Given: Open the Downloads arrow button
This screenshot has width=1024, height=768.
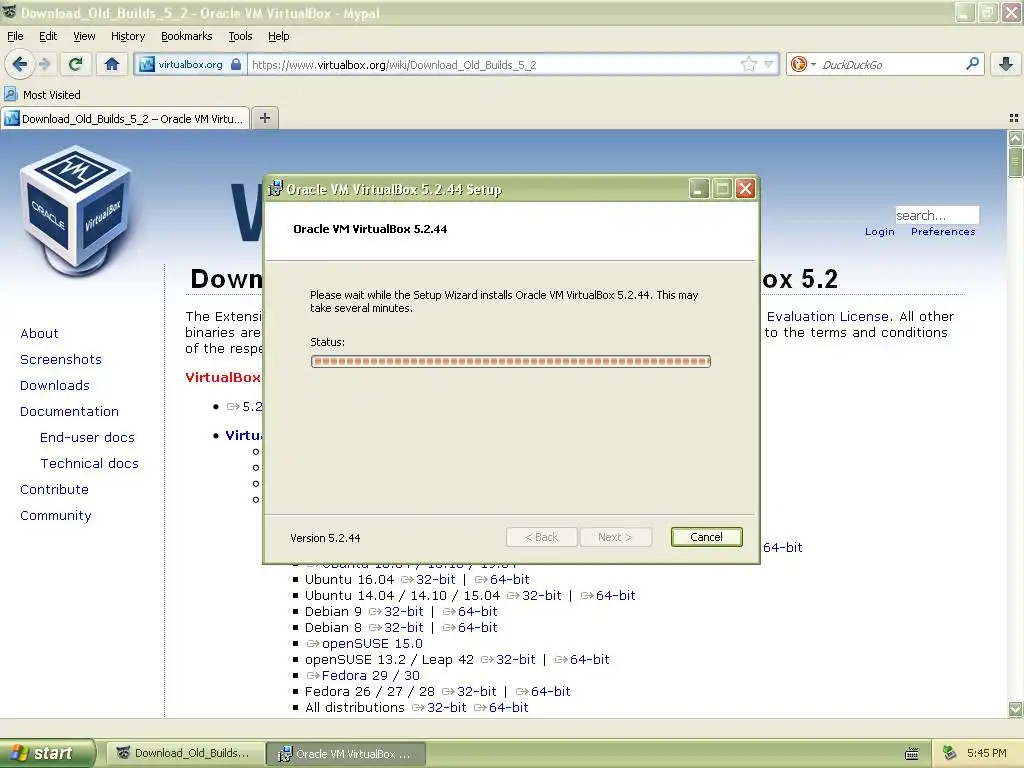Looking at the screenshot, I should click(1006, 64).
